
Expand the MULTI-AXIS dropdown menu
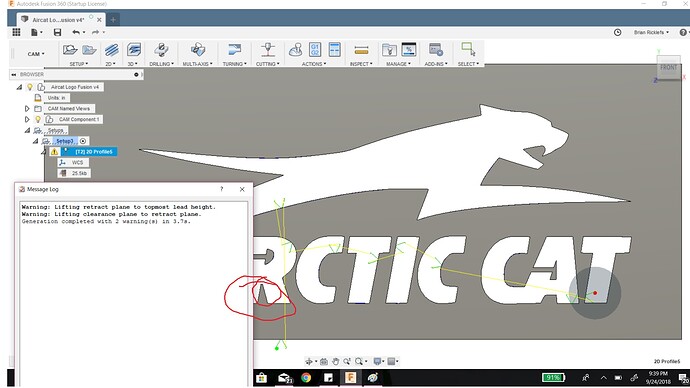coord(198,64)
